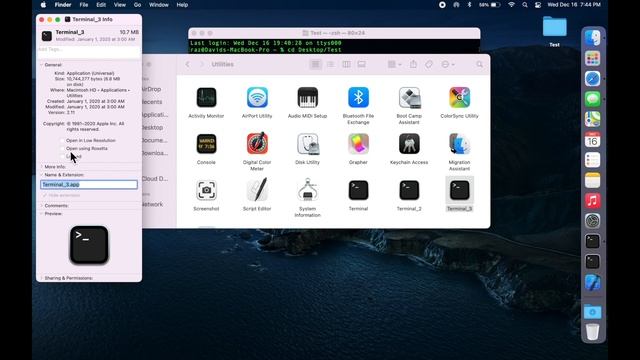Image resolution: width=640 pixels, height=360 pixels.
Task: Click the Terminal window title bar 'Test — zsh'
Action: 334,33
